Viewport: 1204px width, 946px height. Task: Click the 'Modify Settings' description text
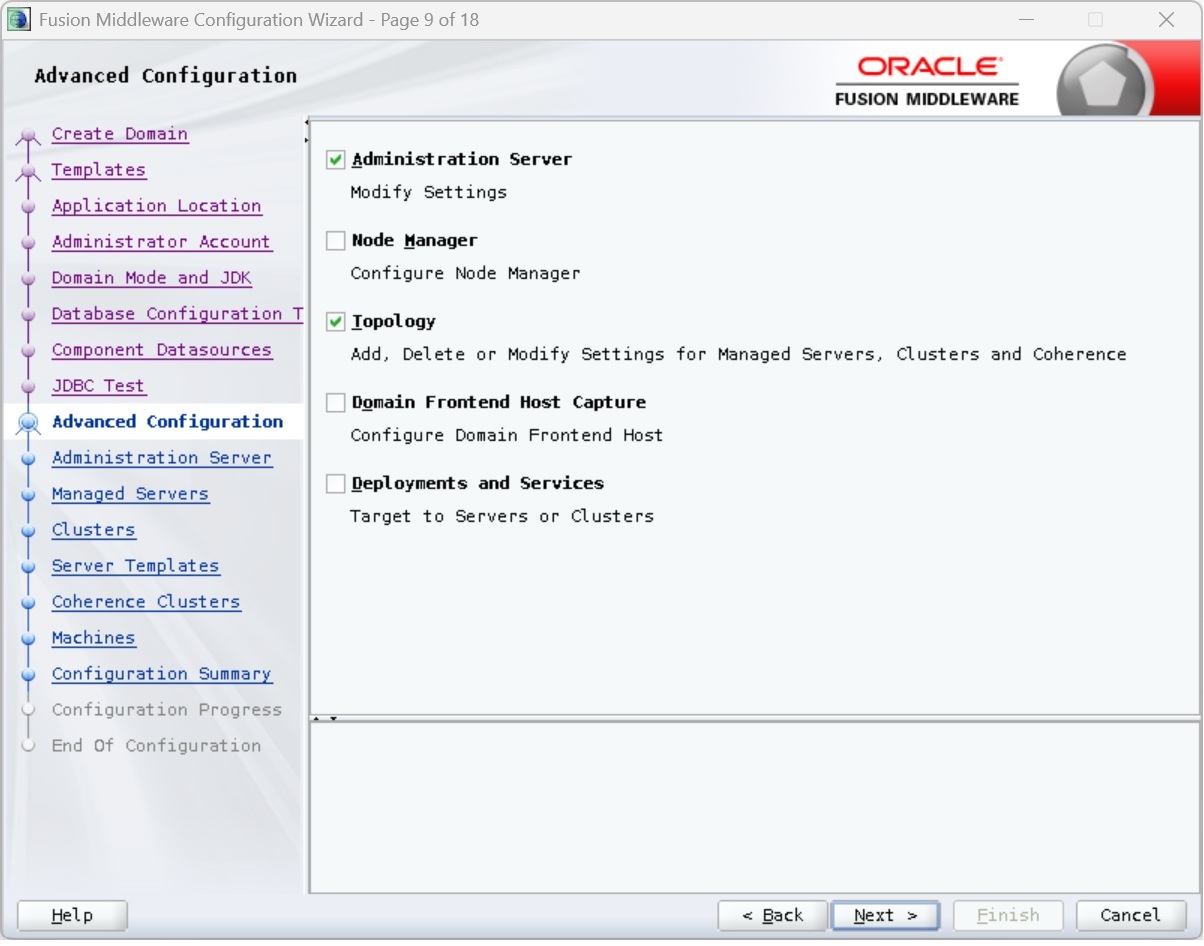(x=429, y=192)
